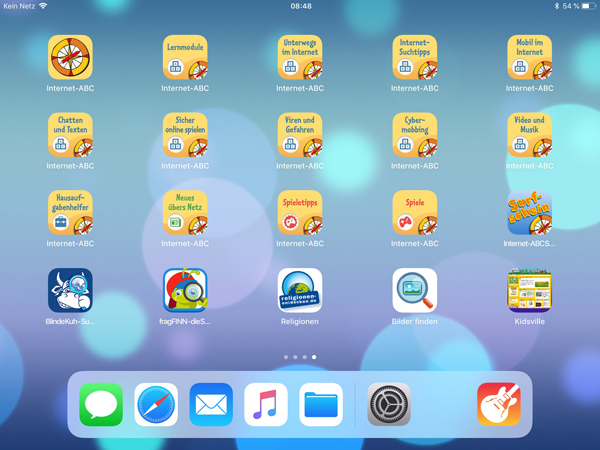600x450 pixels.
Task: Tap the Mobil im Internet app
Action: pyautogui.click(x=529, y=58)
